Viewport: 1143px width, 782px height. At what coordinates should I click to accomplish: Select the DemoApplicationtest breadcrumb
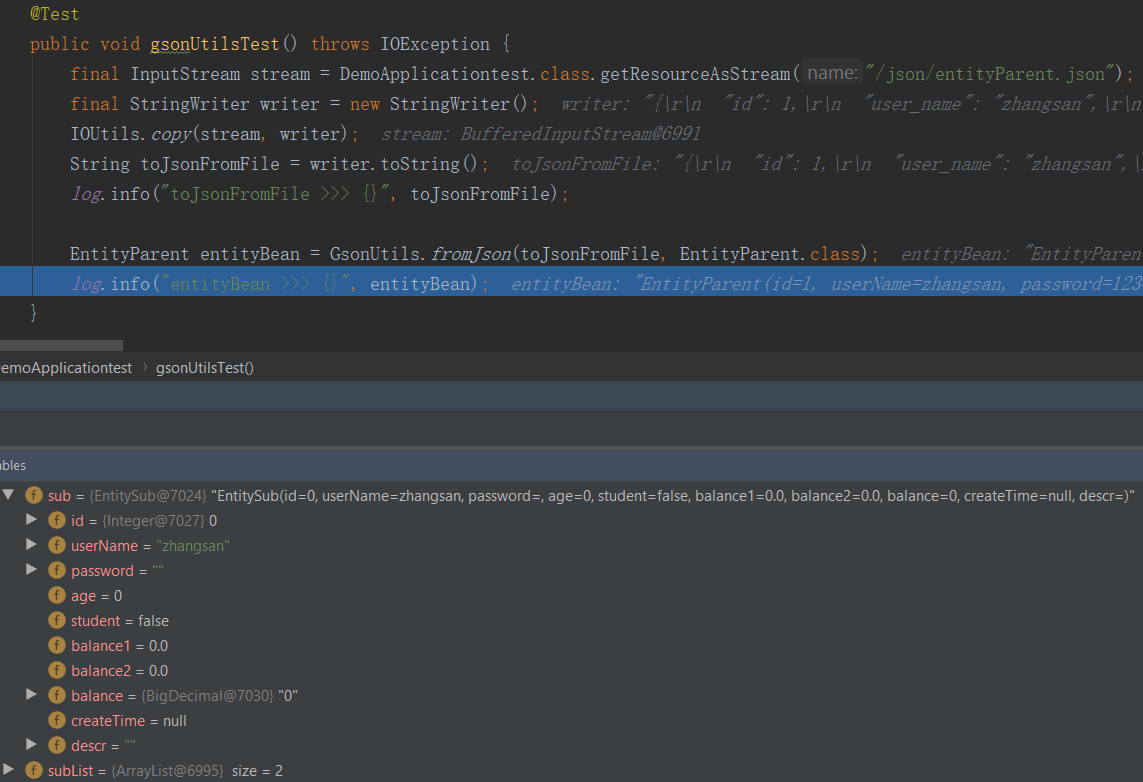tap(64, 368)
